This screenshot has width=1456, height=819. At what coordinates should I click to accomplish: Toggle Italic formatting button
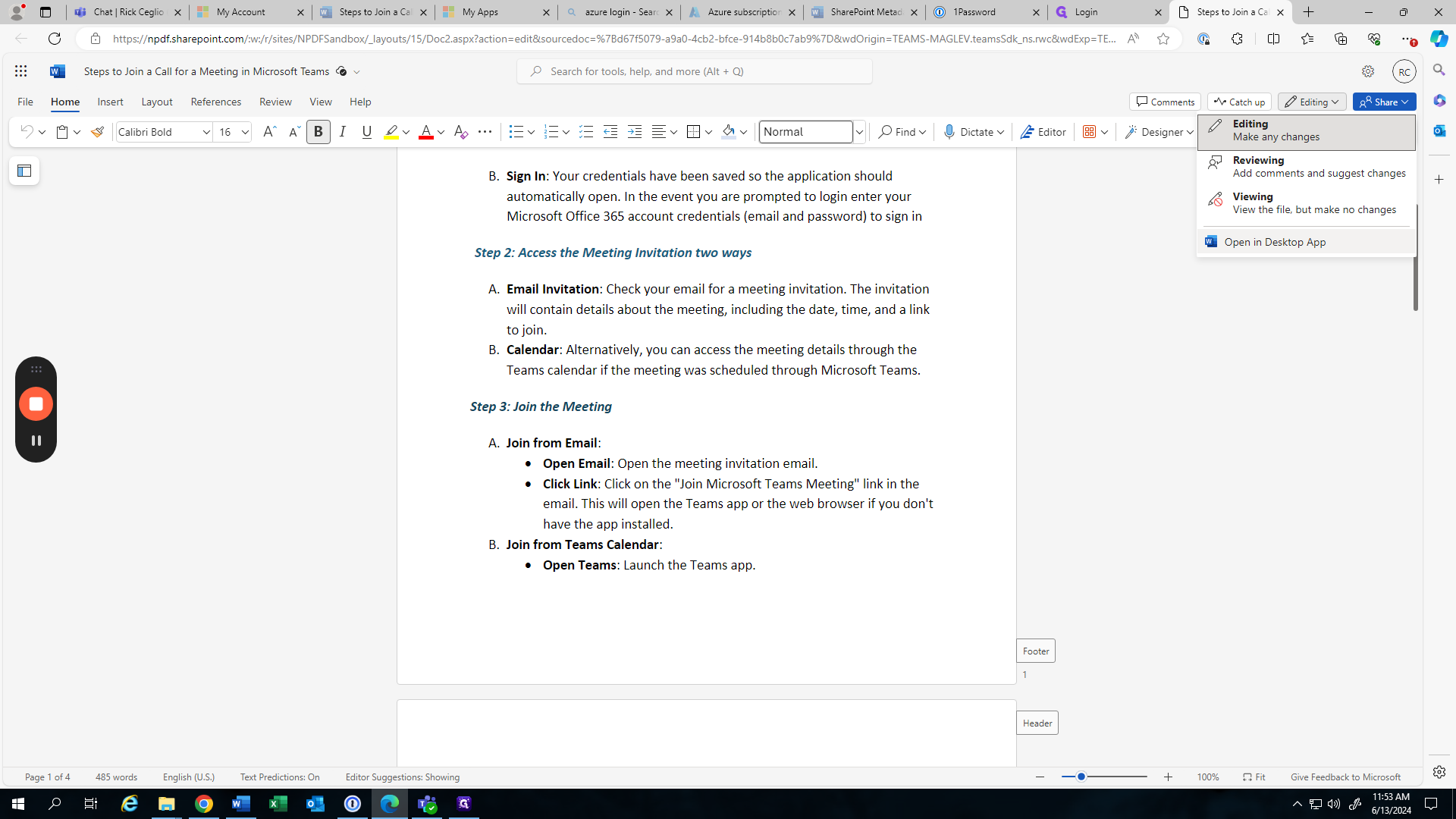point(343,132)
